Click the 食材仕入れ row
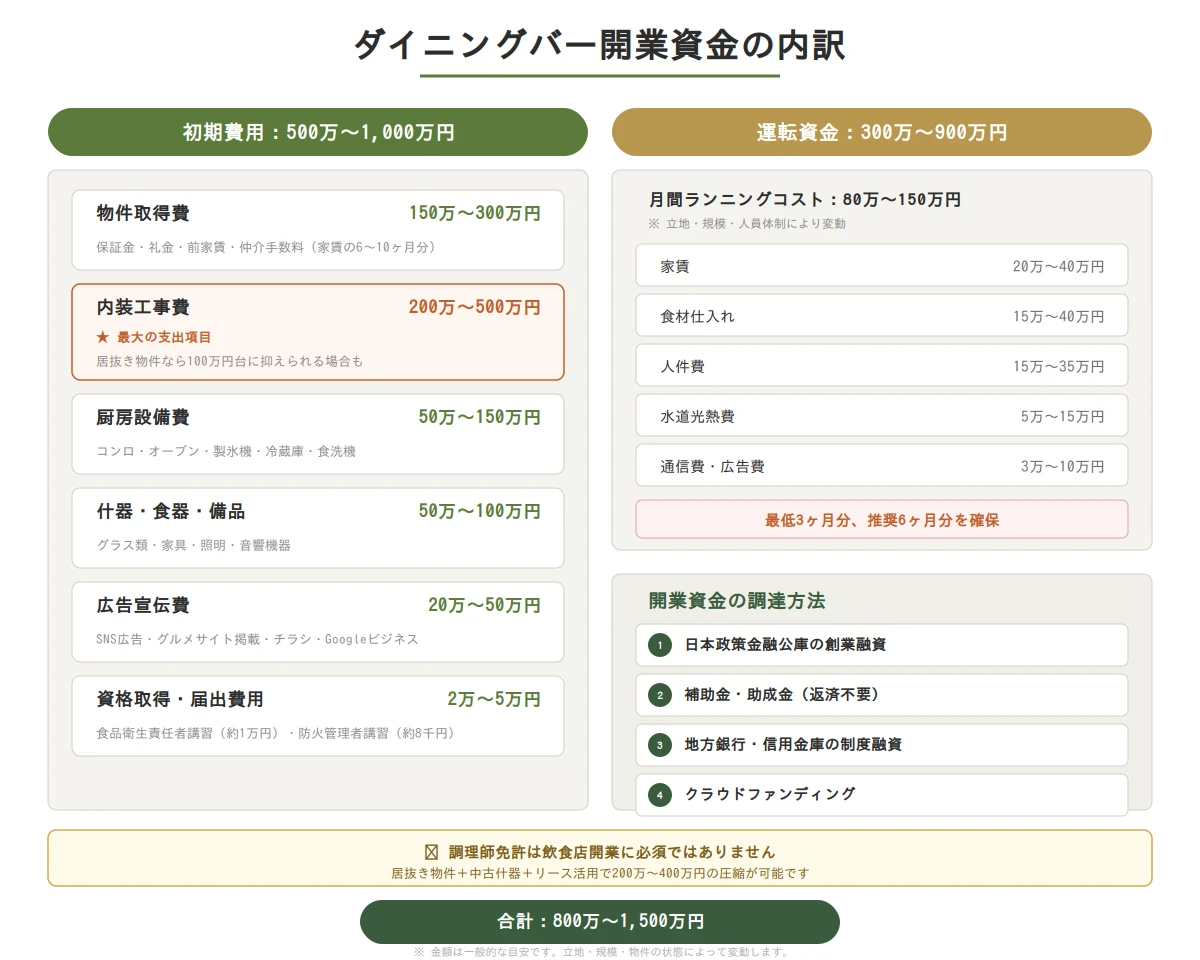Screen dimensions: 1200x960 pyautogui.click(x=881, y=315)
